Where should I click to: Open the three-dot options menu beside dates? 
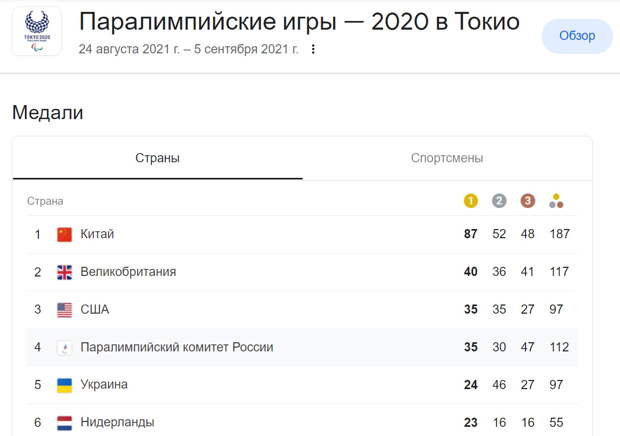coord(313,49)
